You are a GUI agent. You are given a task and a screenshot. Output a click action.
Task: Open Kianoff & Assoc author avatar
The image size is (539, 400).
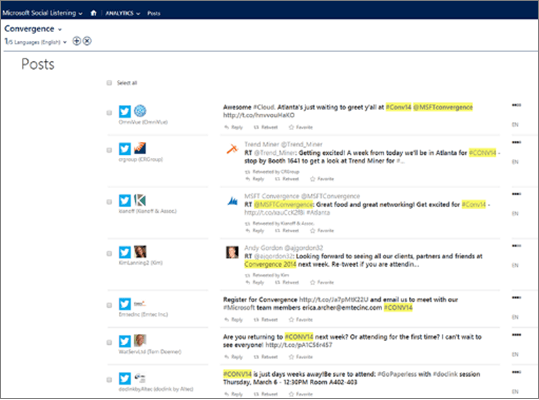(140, 200)
